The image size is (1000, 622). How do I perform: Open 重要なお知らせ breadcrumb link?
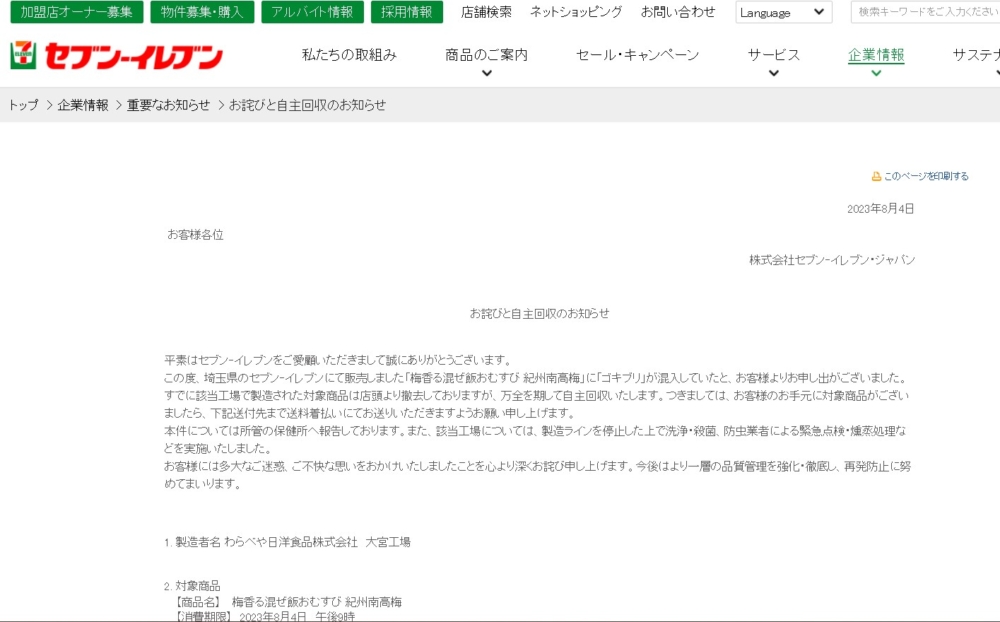coord(168,105)
